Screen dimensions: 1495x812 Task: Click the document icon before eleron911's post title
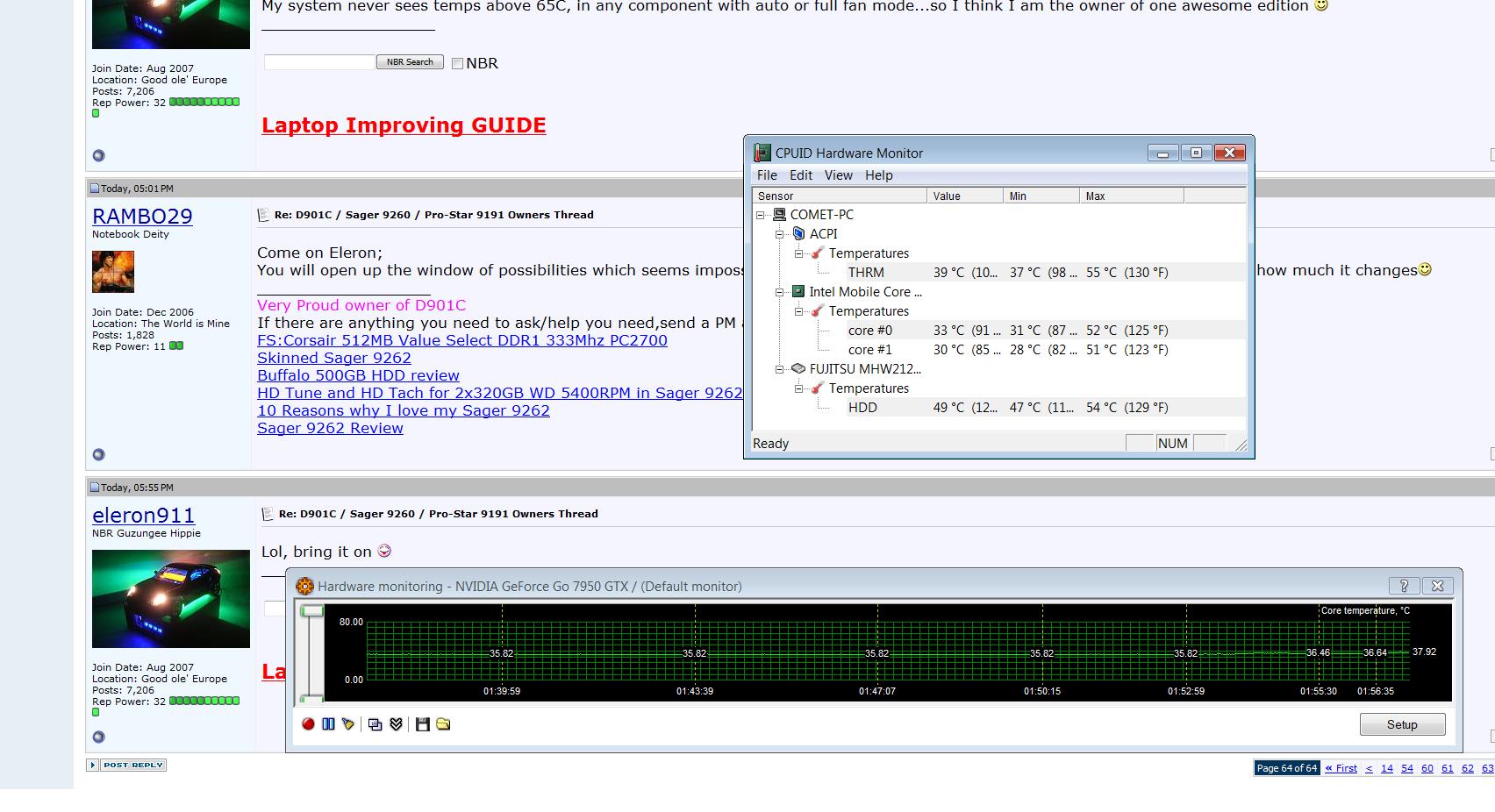[x=268, y=514]
